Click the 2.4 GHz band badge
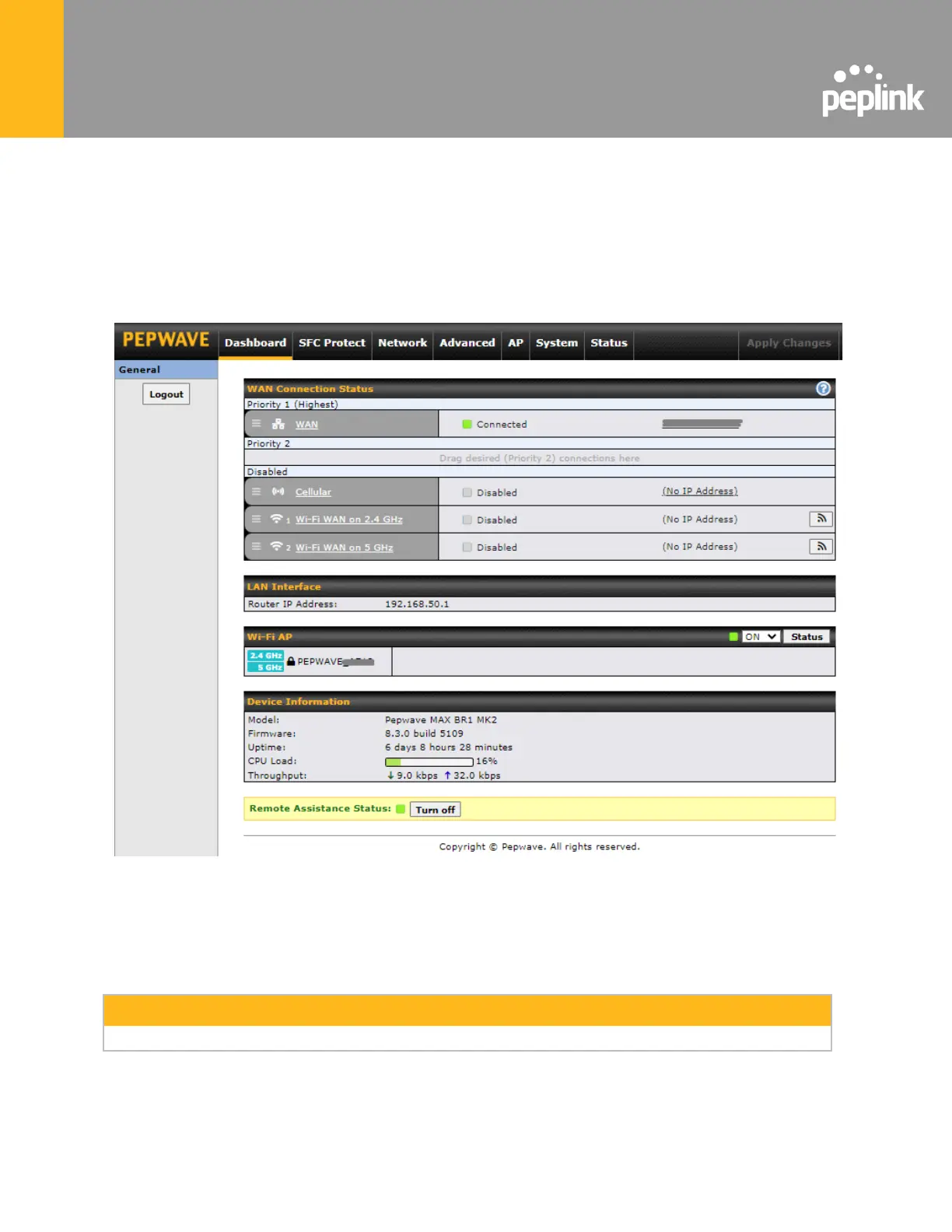Viewport: 952px width, 1232px height. 265,656
